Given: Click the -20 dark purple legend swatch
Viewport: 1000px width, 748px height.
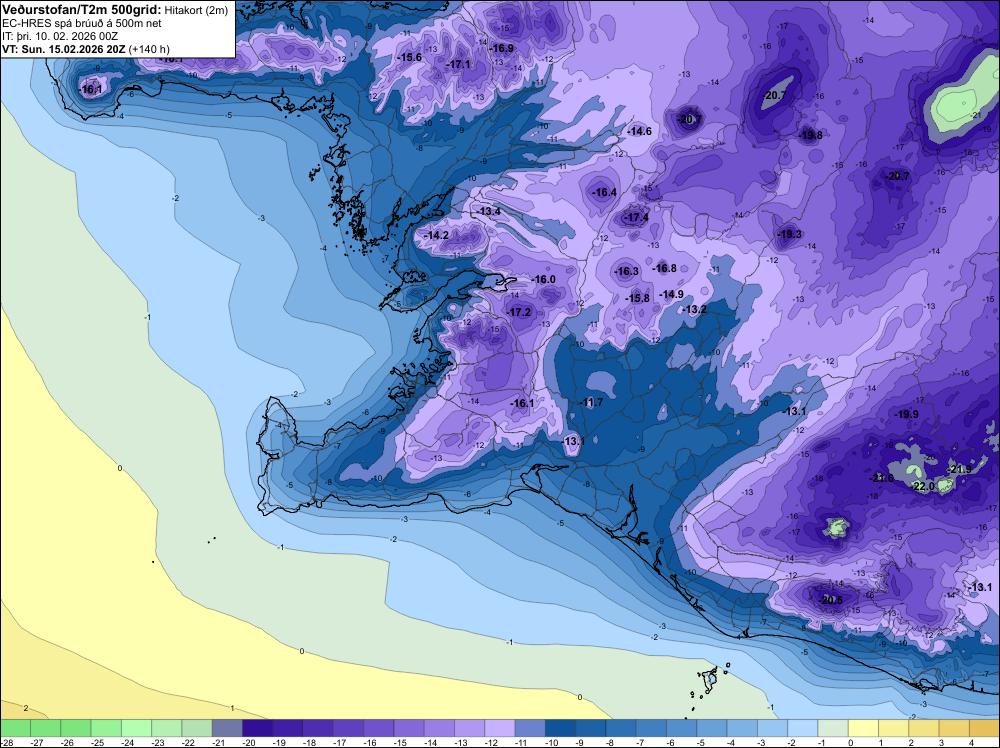Looking at the screenshot, I should tap(258, 728).
